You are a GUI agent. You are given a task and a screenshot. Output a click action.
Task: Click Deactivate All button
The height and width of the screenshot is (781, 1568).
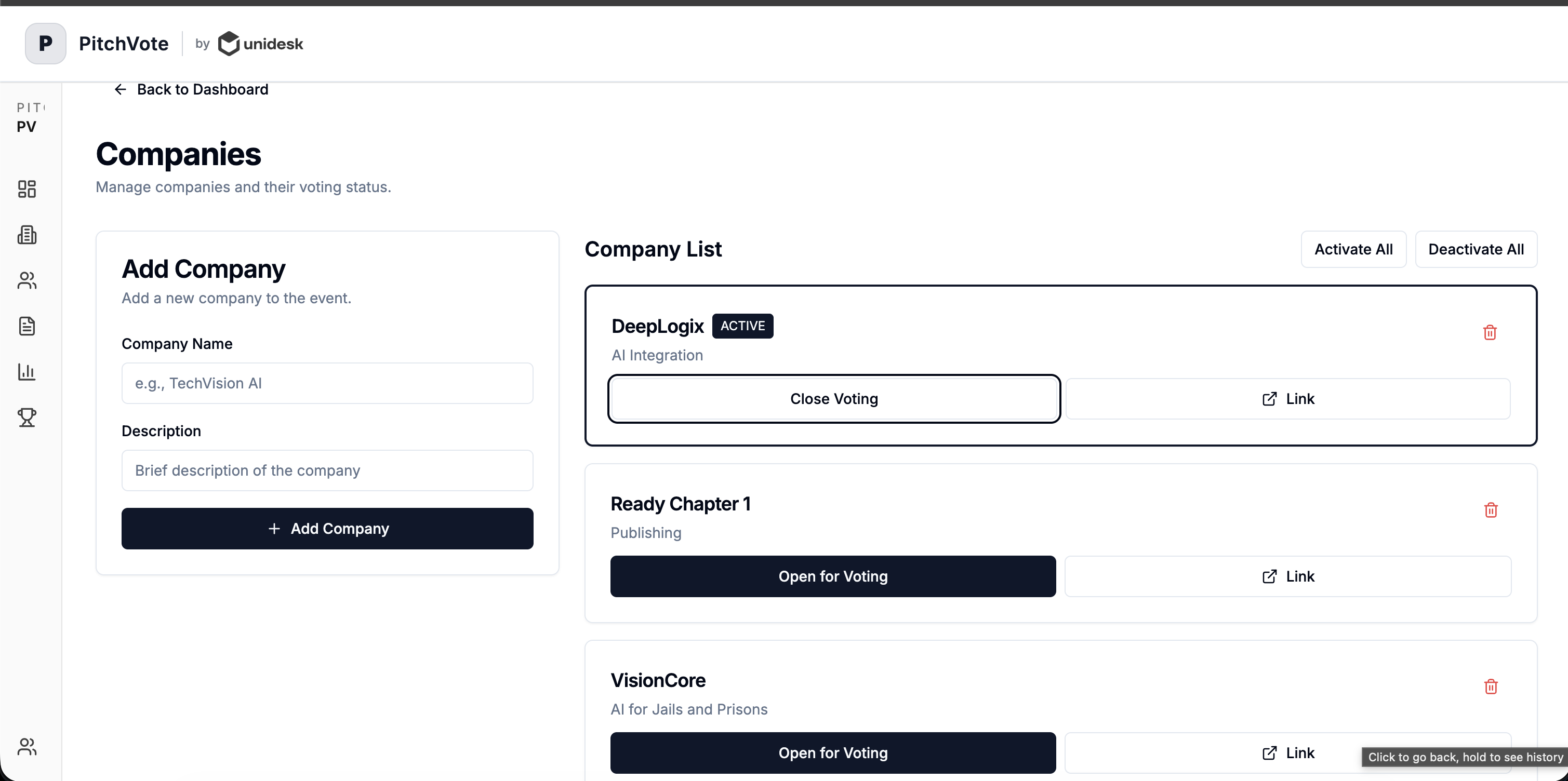[x=1476, y=249]
